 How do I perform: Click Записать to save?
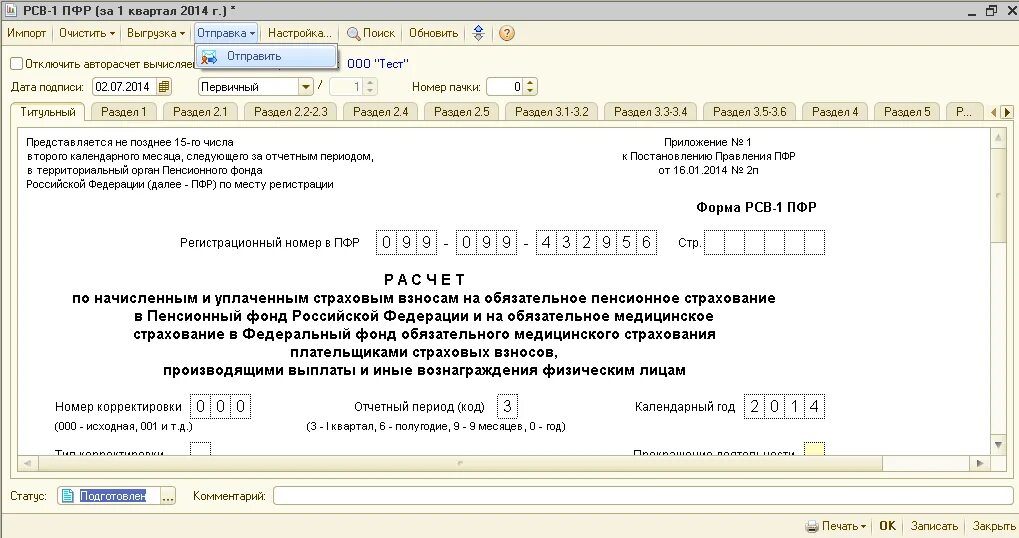pos(934,526)
